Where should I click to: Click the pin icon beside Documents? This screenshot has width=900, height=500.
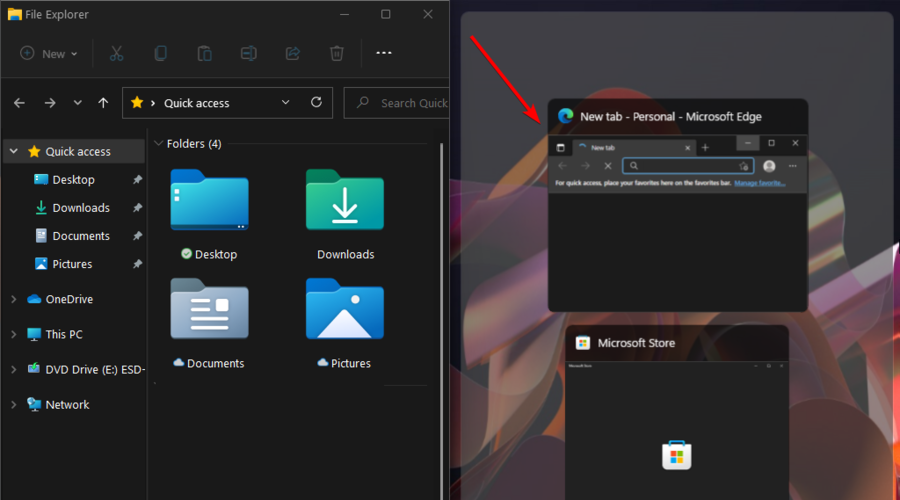[x=137, y=236]
